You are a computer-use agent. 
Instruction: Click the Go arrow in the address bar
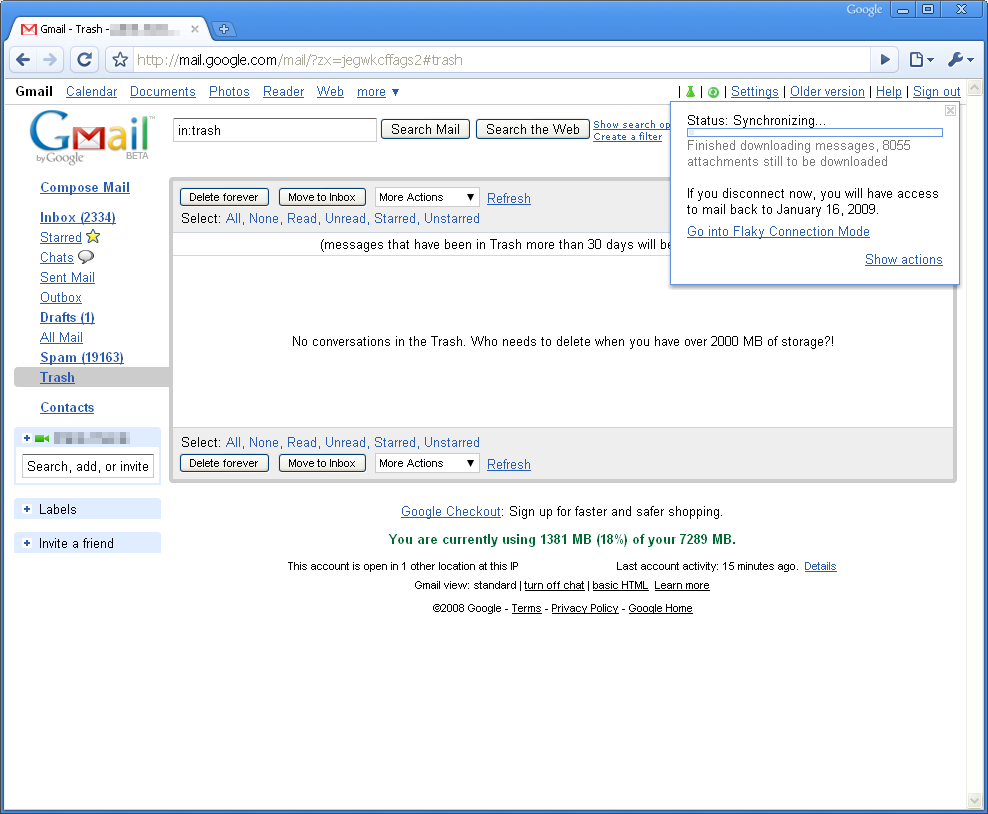point(885,60)
